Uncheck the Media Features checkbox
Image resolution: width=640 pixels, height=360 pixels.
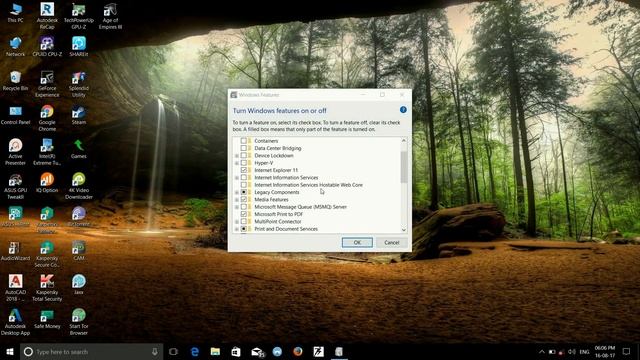tap(244, 200)
